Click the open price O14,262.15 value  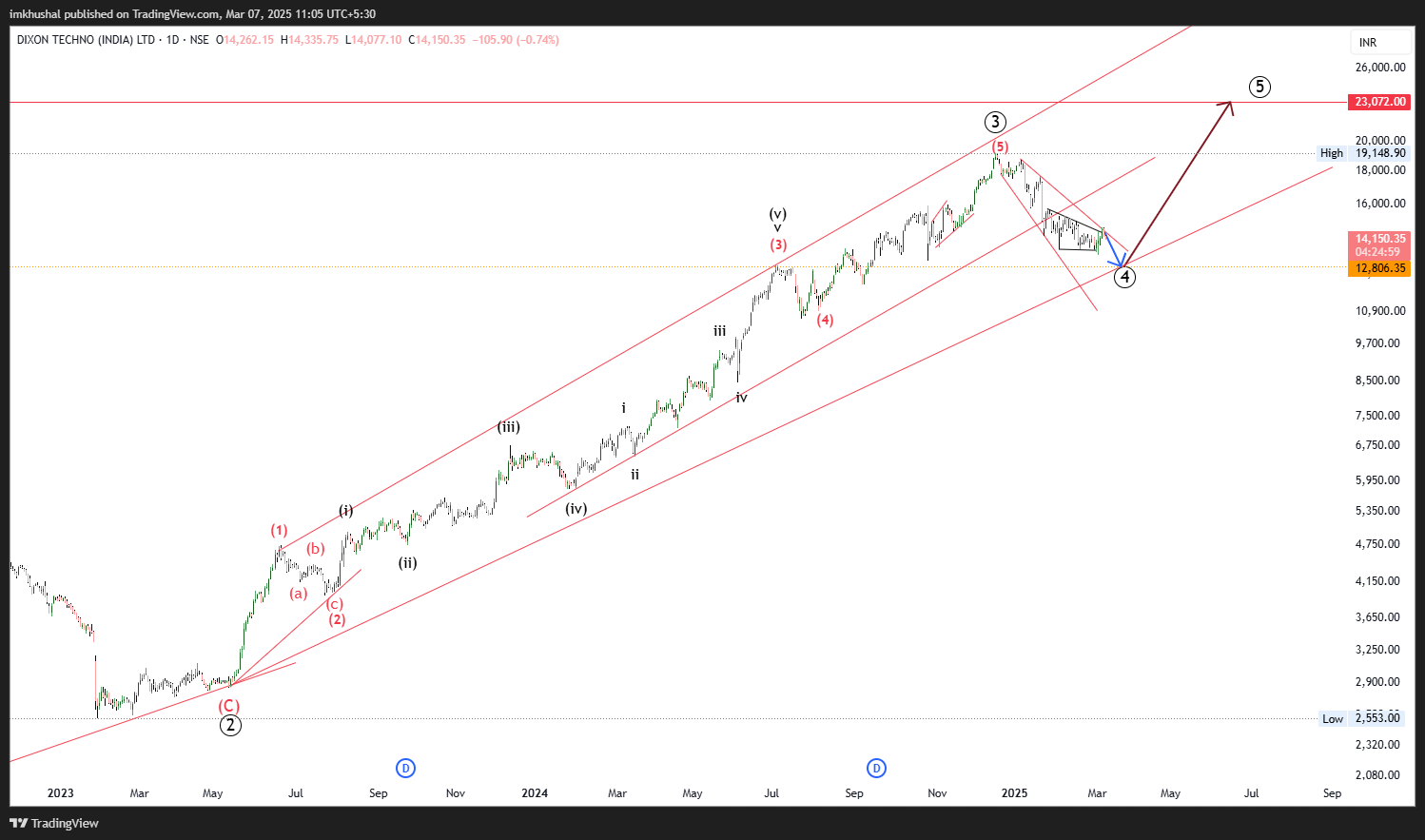244,40
